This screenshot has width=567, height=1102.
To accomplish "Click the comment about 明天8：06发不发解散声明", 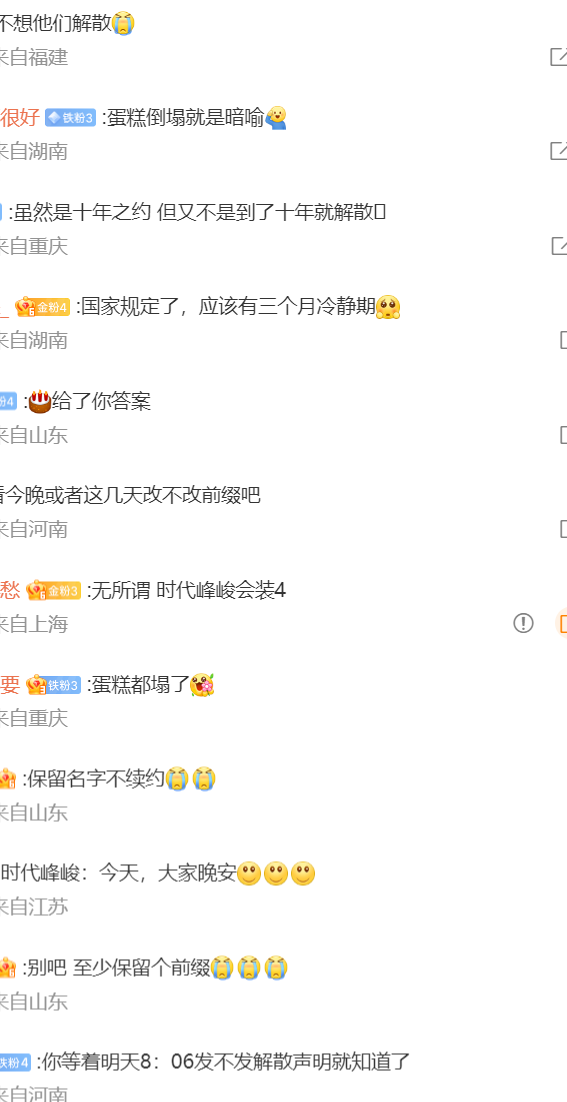I will [223, 1062].
